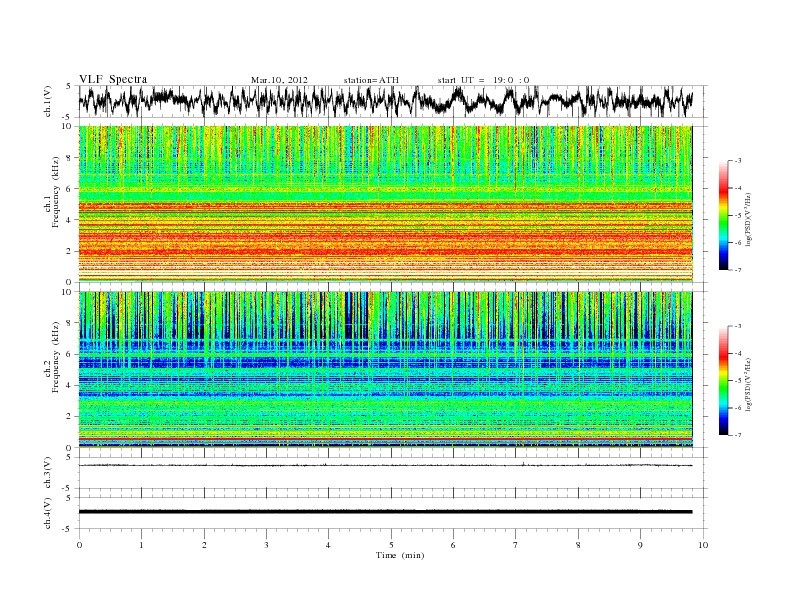The width and height of the screenshot is (792, 612).
Task: Click the lower PSD color scale bar
Action: coord(724,380)
